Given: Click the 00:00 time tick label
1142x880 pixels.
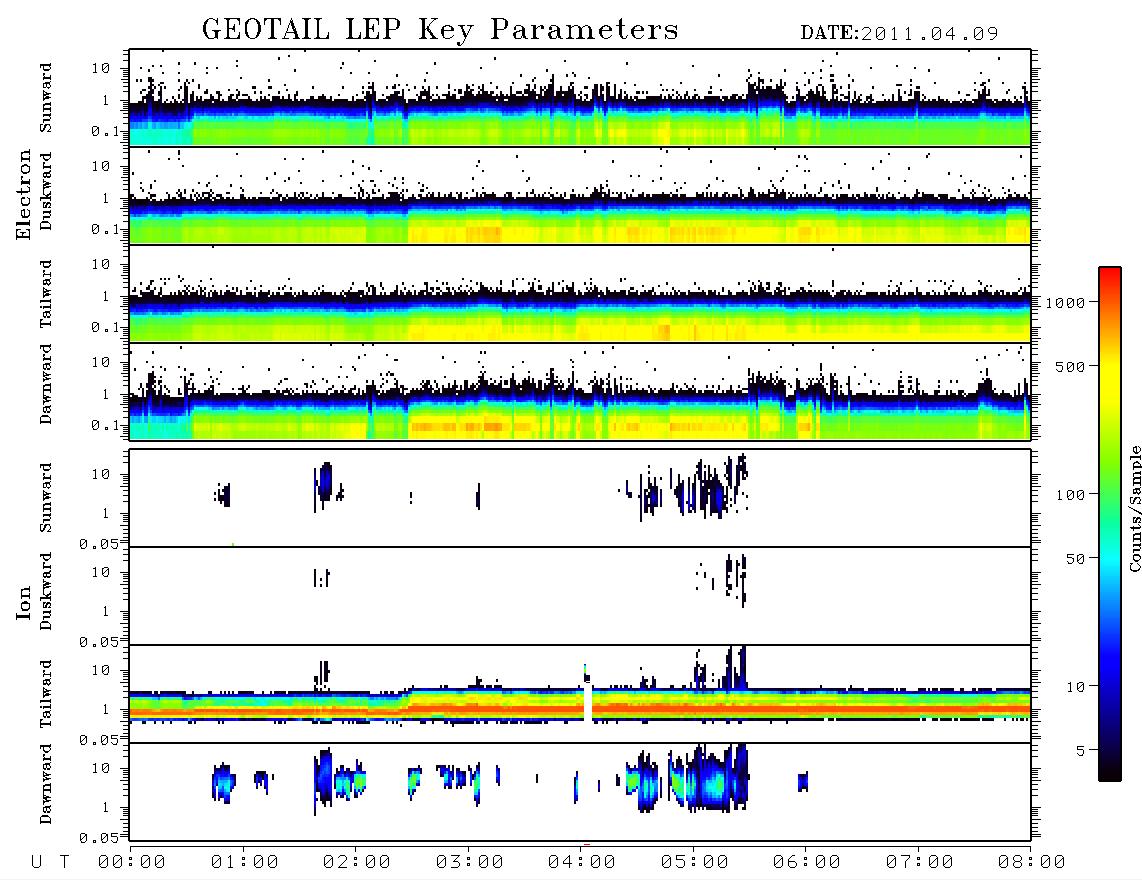Looking at the screenshot, I should pos(132,863).
